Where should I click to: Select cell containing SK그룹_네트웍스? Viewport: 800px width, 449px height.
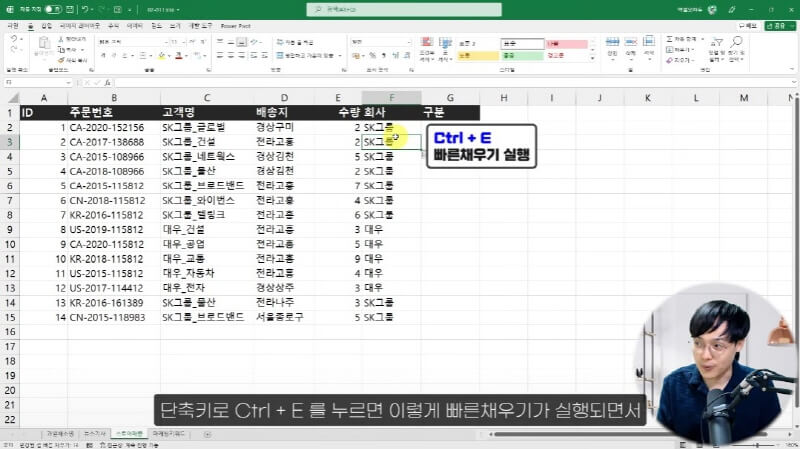pyautogui.click(x=207, y=157)
